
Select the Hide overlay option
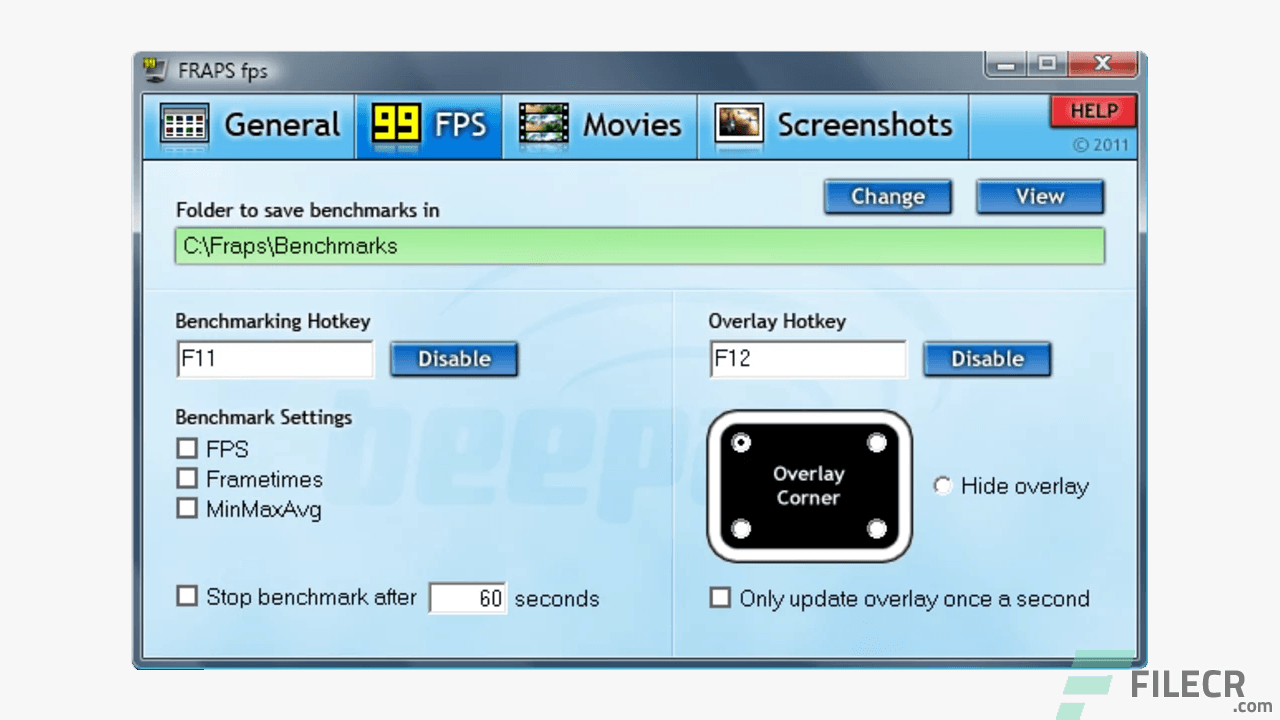[x=942, y=486]
